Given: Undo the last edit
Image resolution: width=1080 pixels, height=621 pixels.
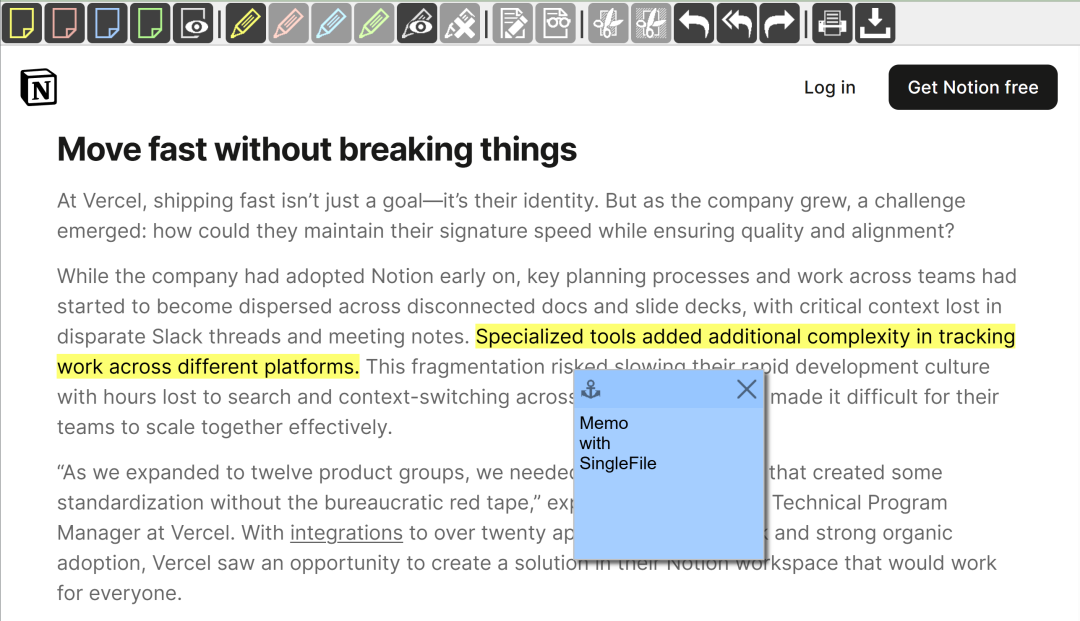Looking at the screenshot, I should 694,23.
